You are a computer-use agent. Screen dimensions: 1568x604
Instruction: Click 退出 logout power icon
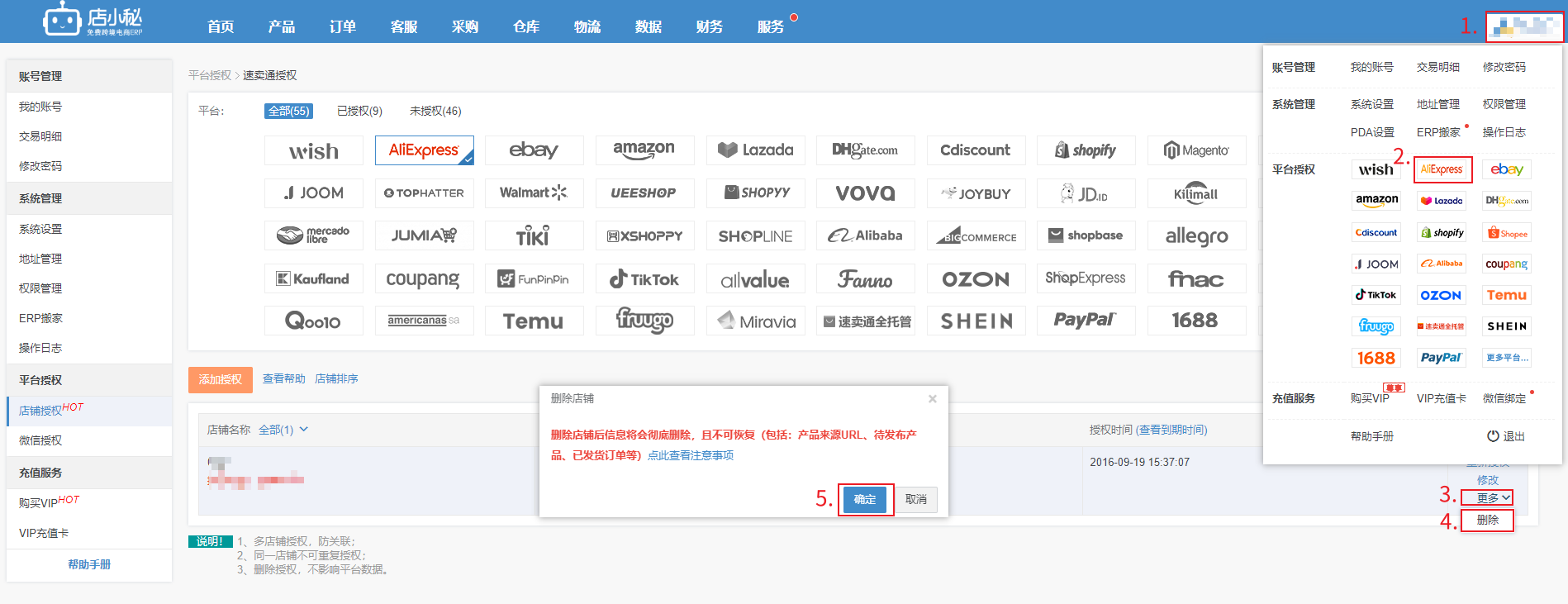(1493, 436)
